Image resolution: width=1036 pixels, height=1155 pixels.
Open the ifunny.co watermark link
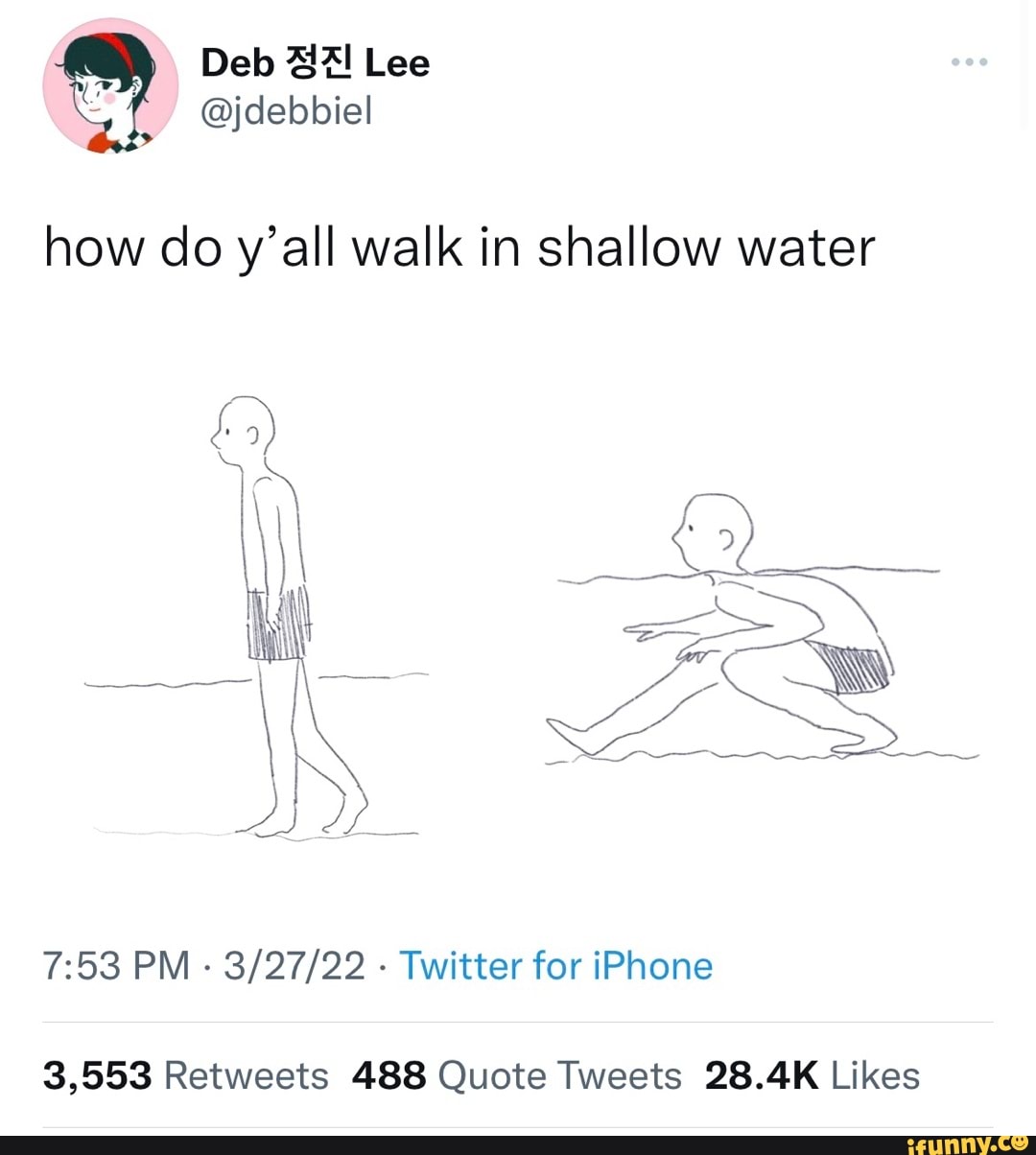(969, 1142)
